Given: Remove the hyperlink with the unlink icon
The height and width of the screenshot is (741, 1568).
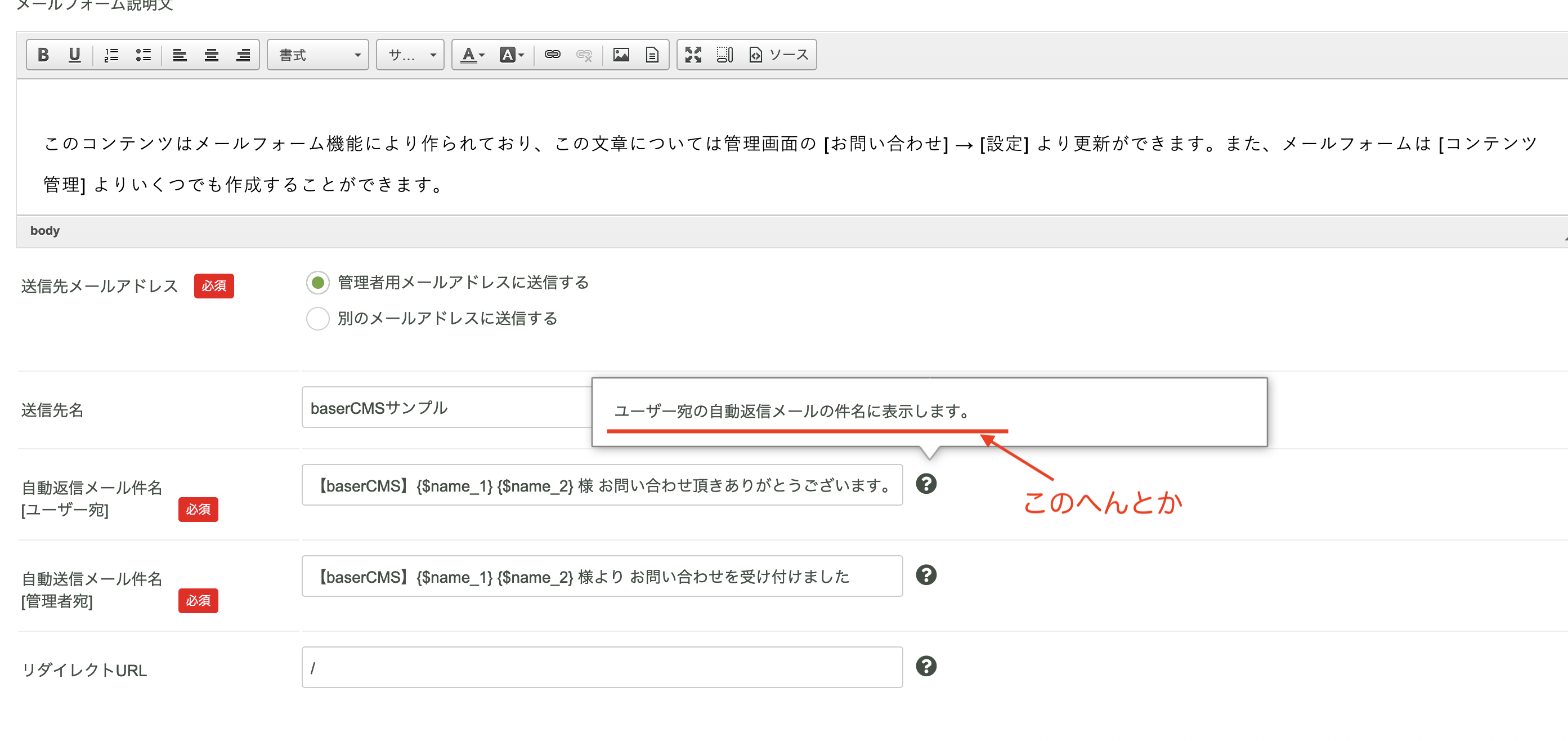Looking at the screenshot, I should point(584,54).
